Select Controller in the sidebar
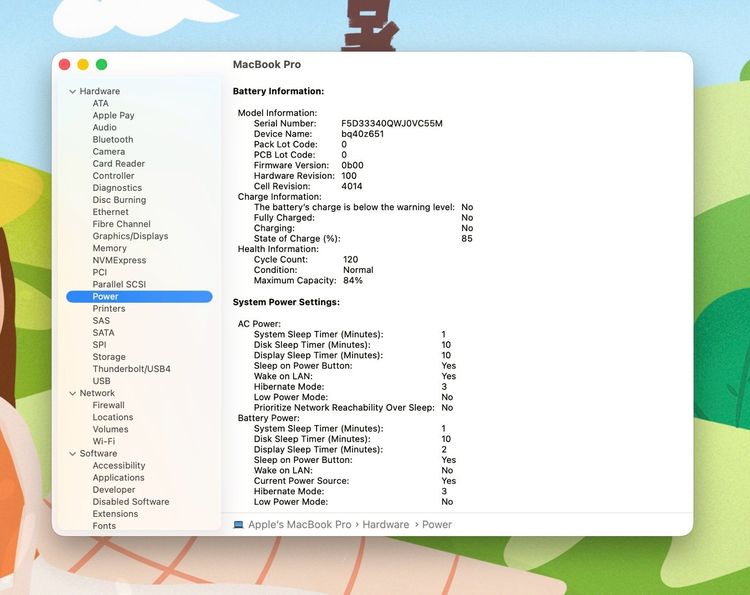Image resolution: width=750 pixels, height=595 pixels. [113, 176]
